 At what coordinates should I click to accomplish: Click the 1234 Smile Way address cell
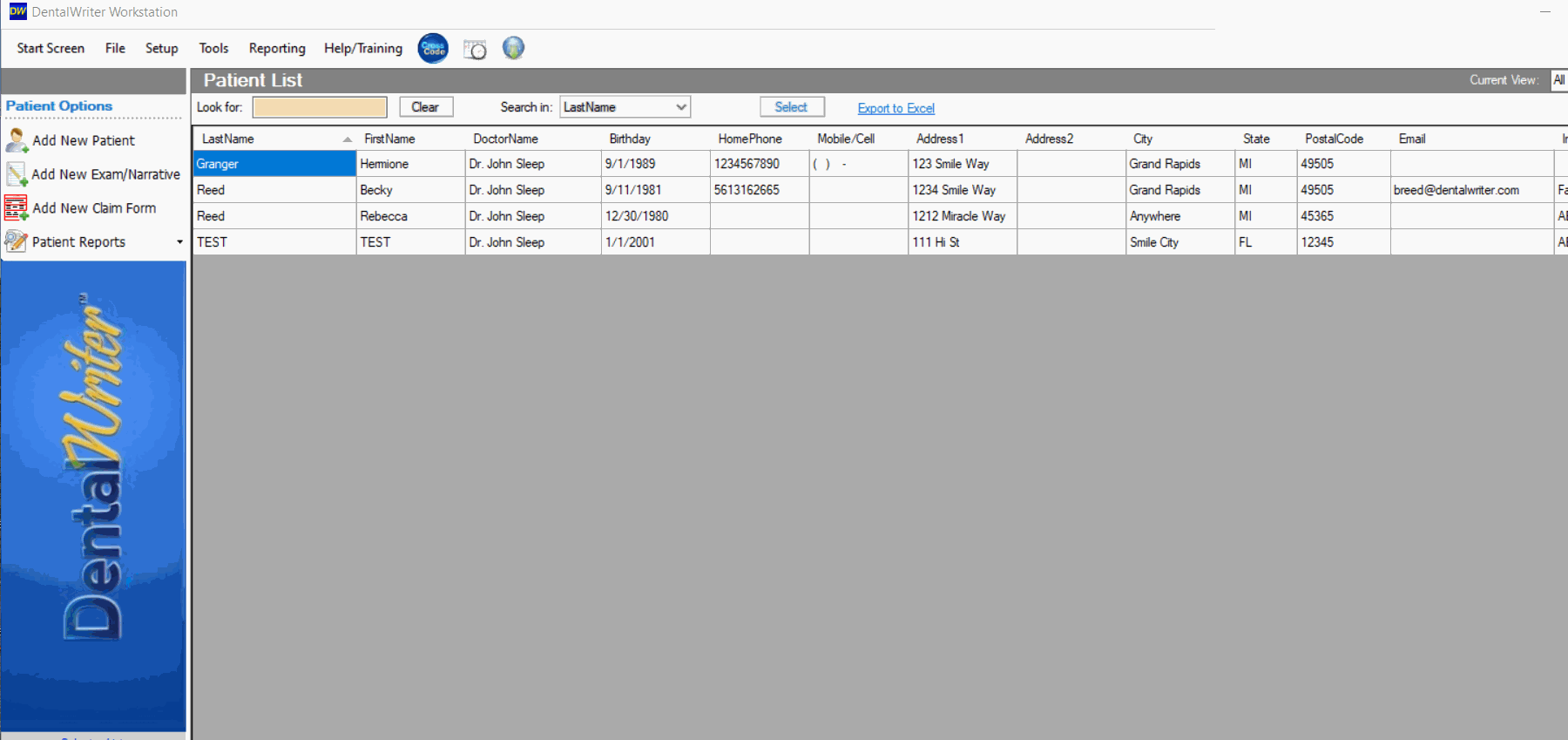(x=963, y=190)
